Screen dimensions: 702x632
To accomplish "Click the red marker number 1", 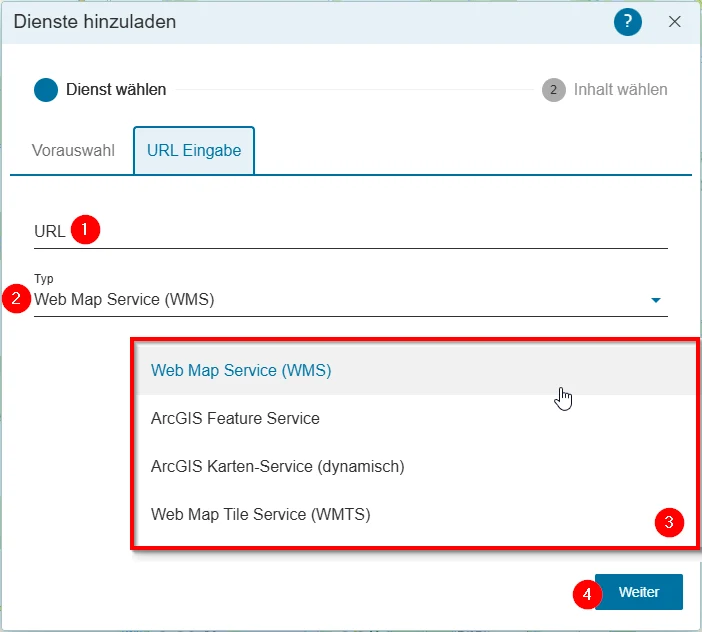I will tap(85, 230).
